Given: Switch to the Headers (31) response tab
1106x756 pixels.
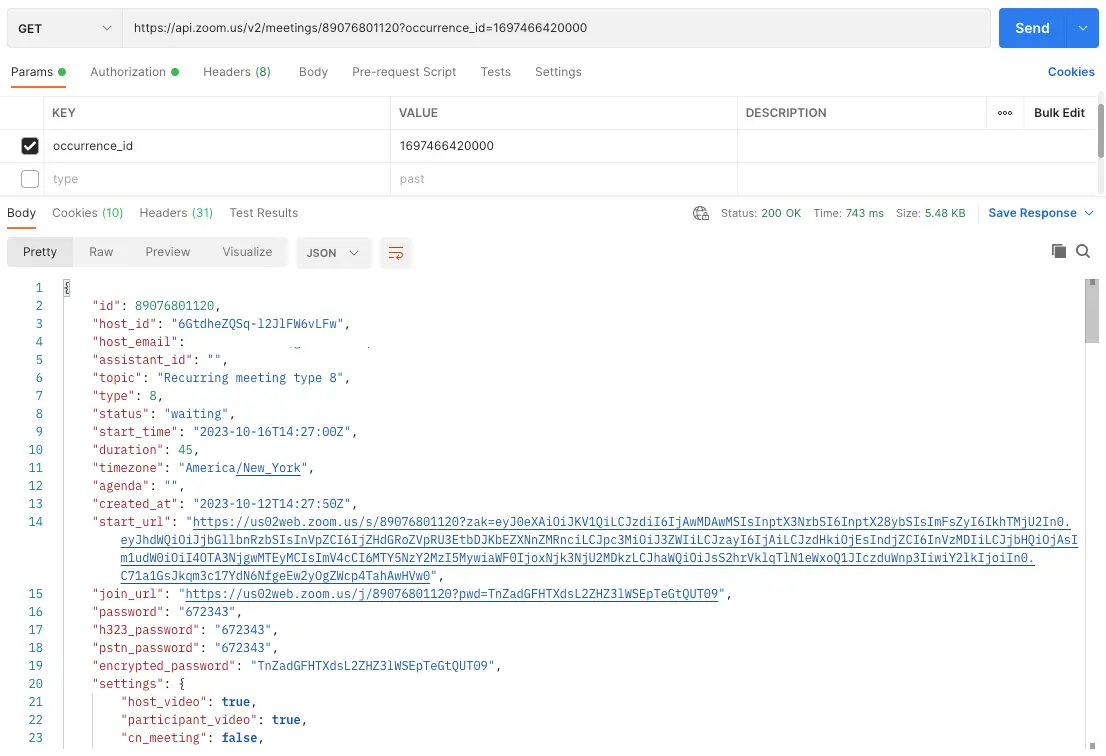Looking at the screenshot, I should click(x=175, y=213).
